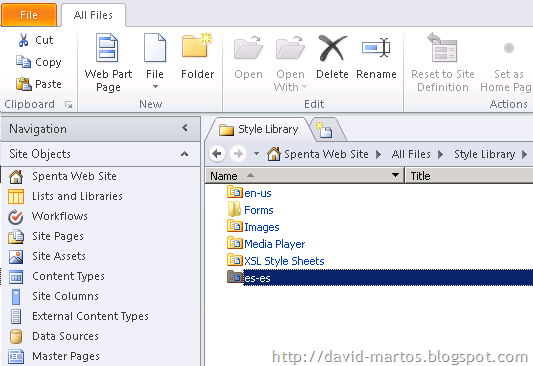Click the Site Assets picture icon

pos(16,257)
